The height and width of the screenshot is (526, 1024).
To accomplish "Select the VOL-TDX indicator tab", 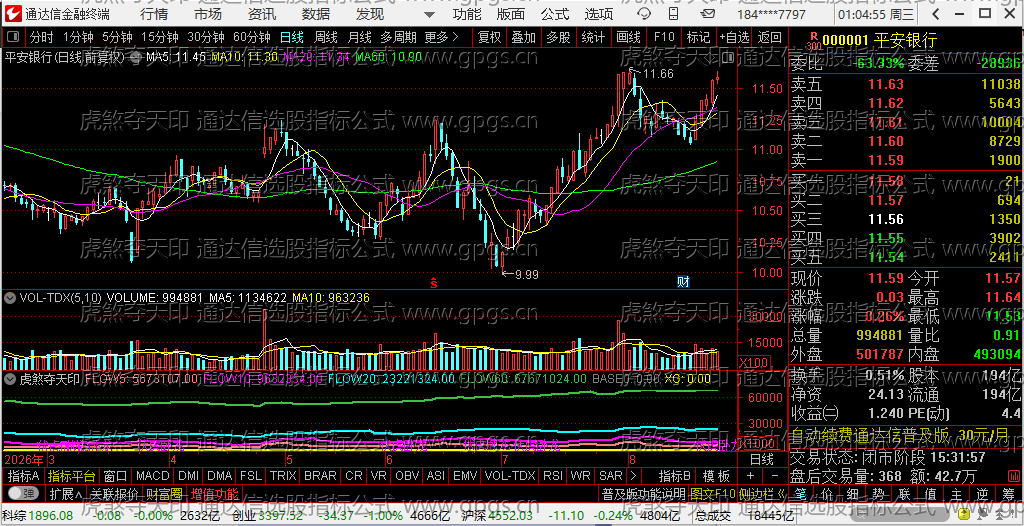I will (x=509, y=476).
